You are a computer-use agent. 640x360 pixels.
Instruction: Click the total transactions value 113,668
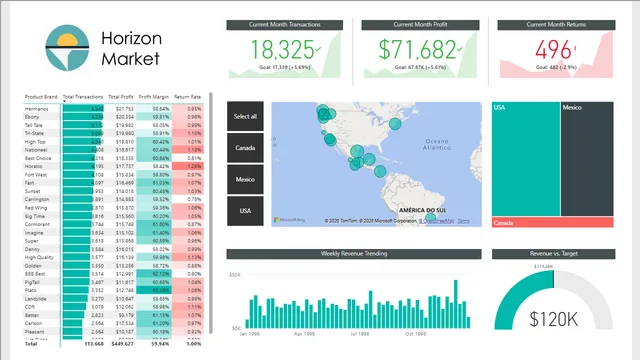[x=93, y=344]
